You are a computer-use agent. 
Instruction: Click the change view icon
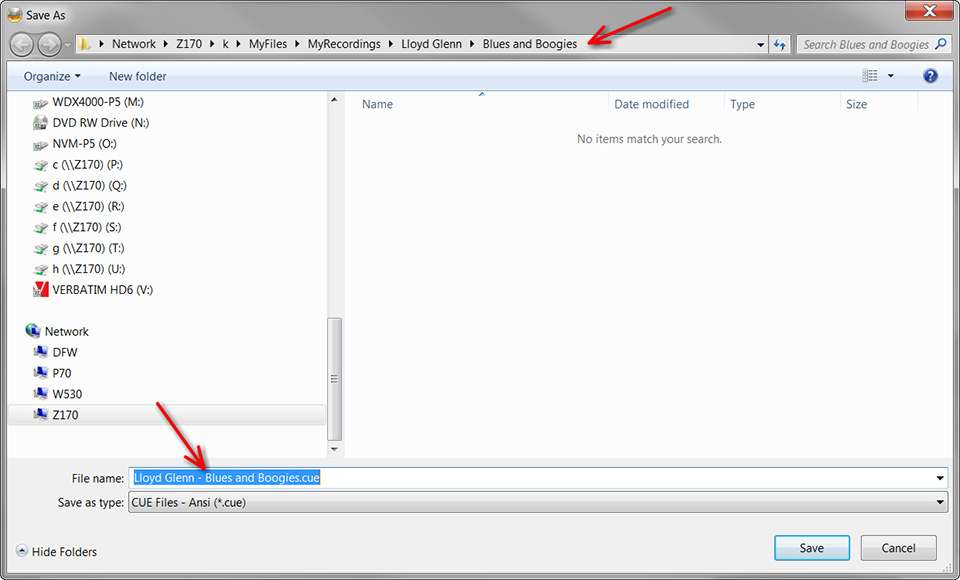869,75
